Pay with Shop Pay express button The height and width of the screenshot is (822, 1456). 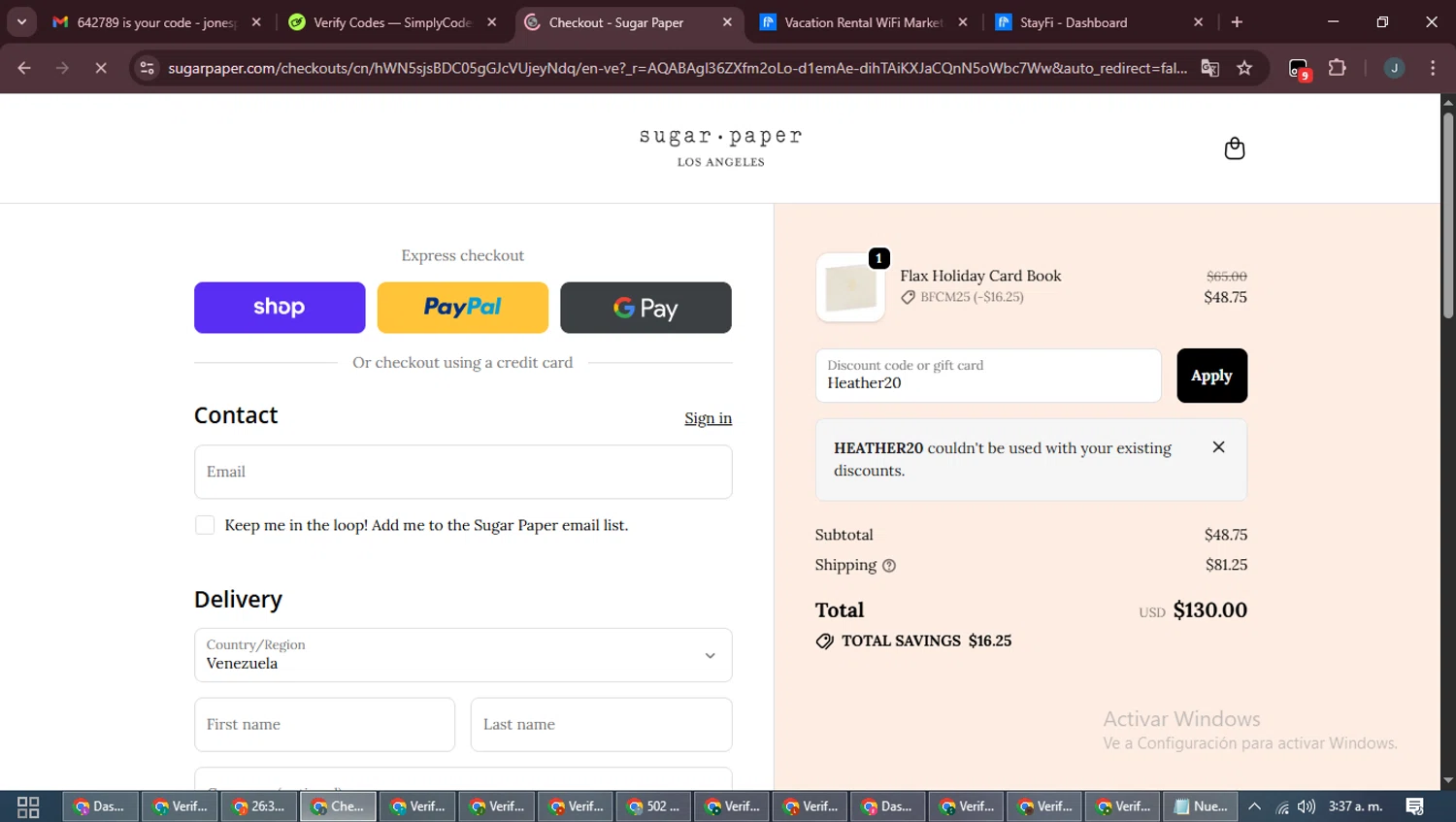280,308
